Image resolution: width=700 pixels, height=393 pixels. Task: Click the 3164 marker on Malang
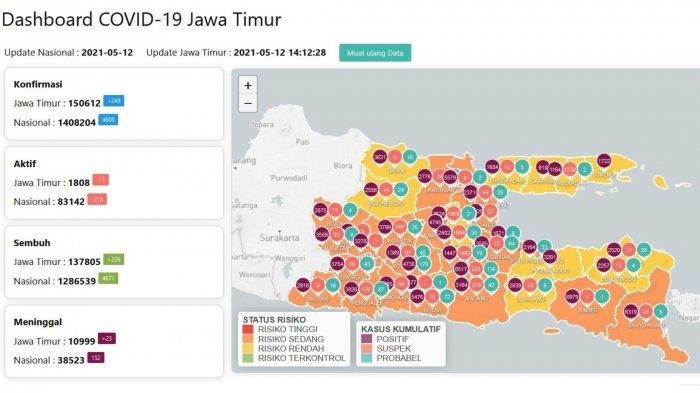click(x=462, y=284)
